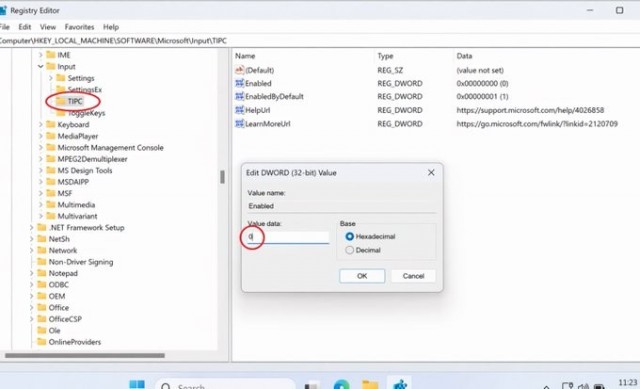Expand the Multimedia registry key

tap(40, 205)
